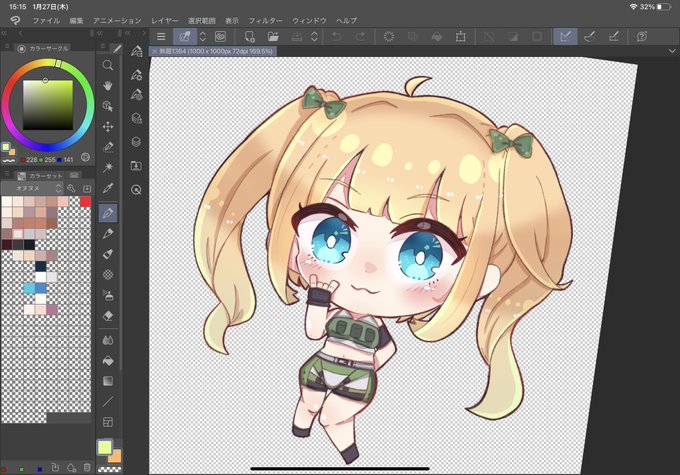Pick the red swatch in color set
Image resolution: width=680 pixels, height=475 pixels.
(85, 202)
